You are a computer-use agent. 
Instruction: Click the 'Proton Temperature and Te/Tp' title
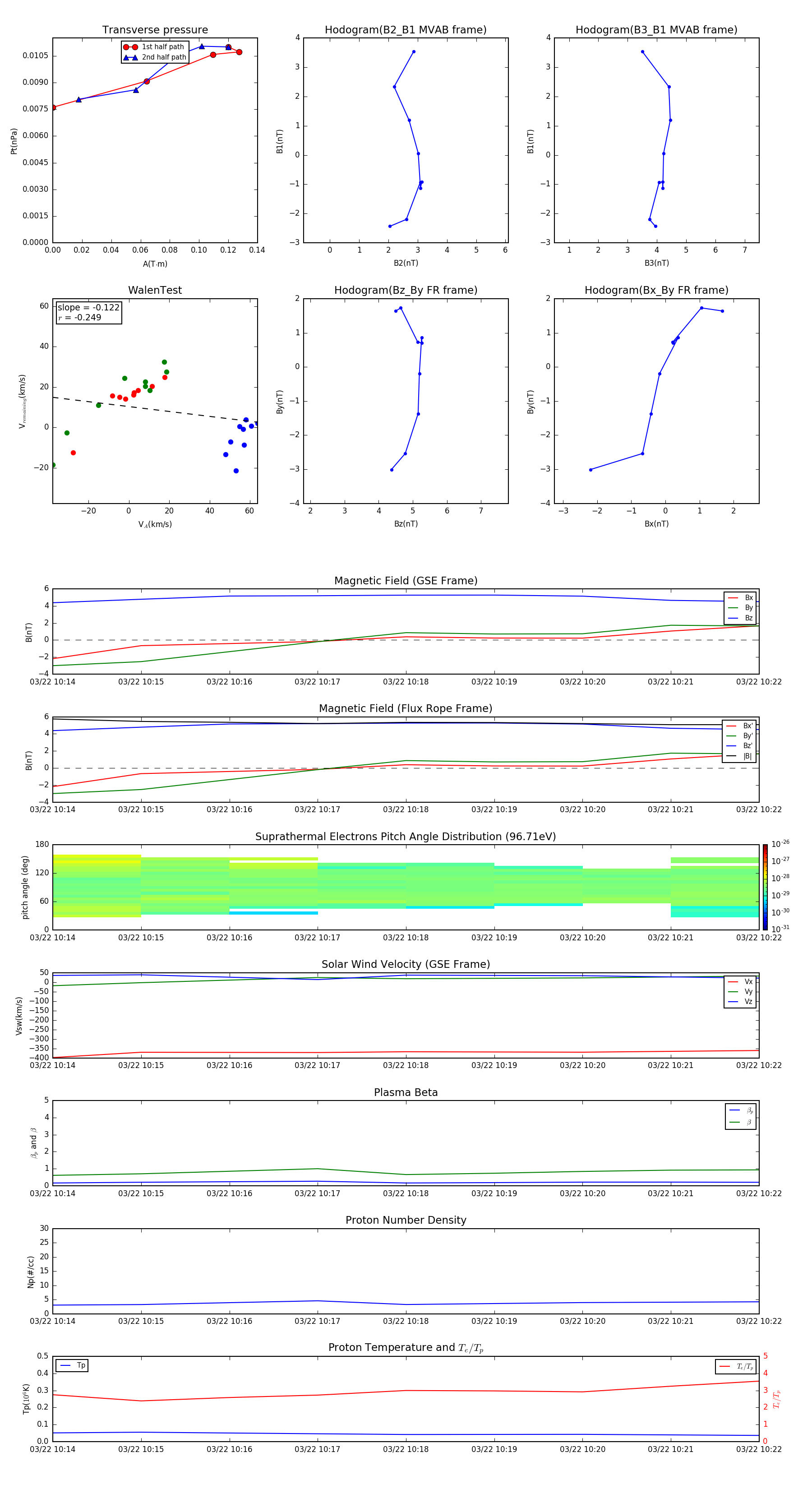(x=406, y=1347)
